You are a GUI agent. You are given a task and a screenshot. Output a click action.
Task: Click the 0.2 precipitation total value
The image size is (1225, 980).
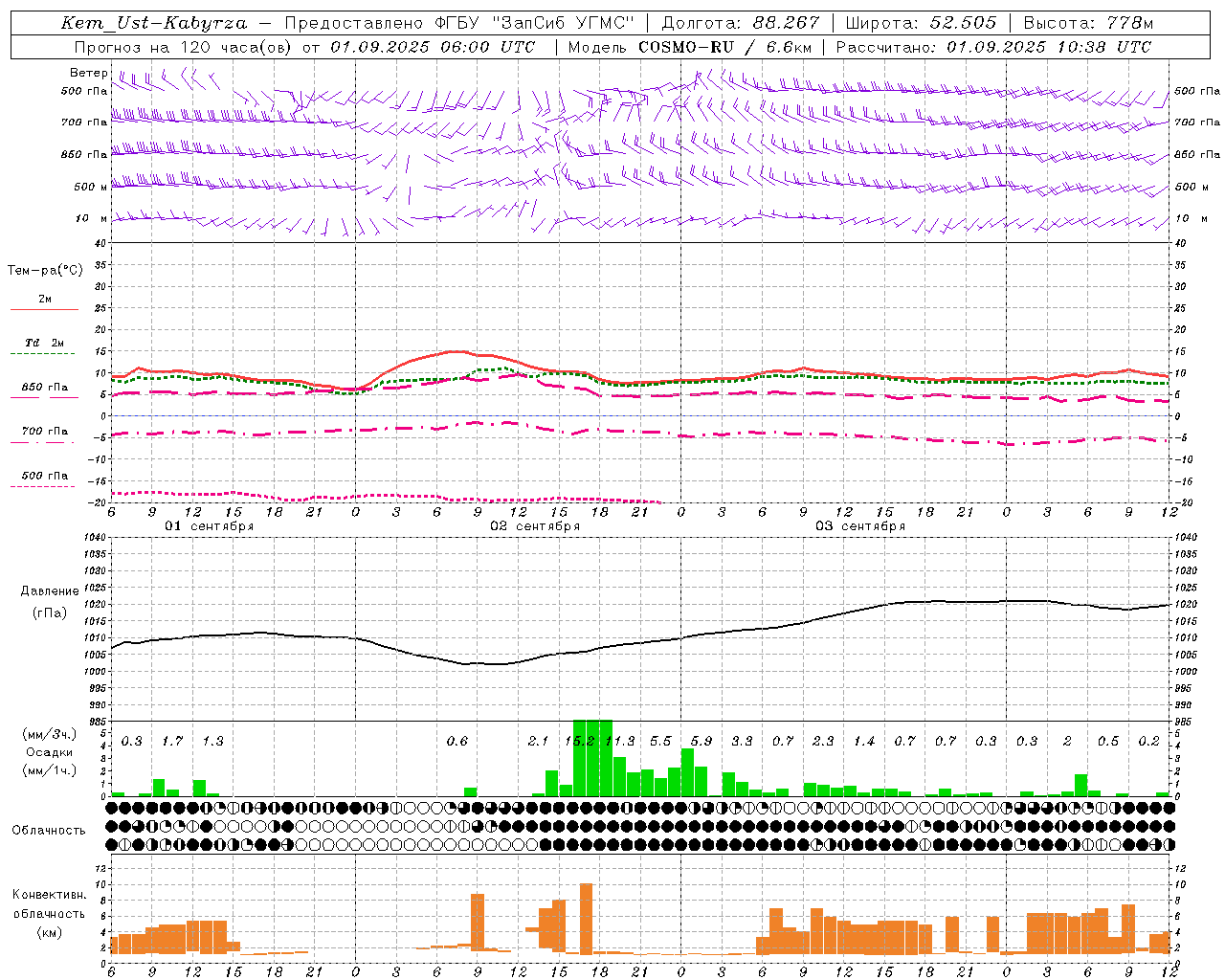(x=1149, y=742)
